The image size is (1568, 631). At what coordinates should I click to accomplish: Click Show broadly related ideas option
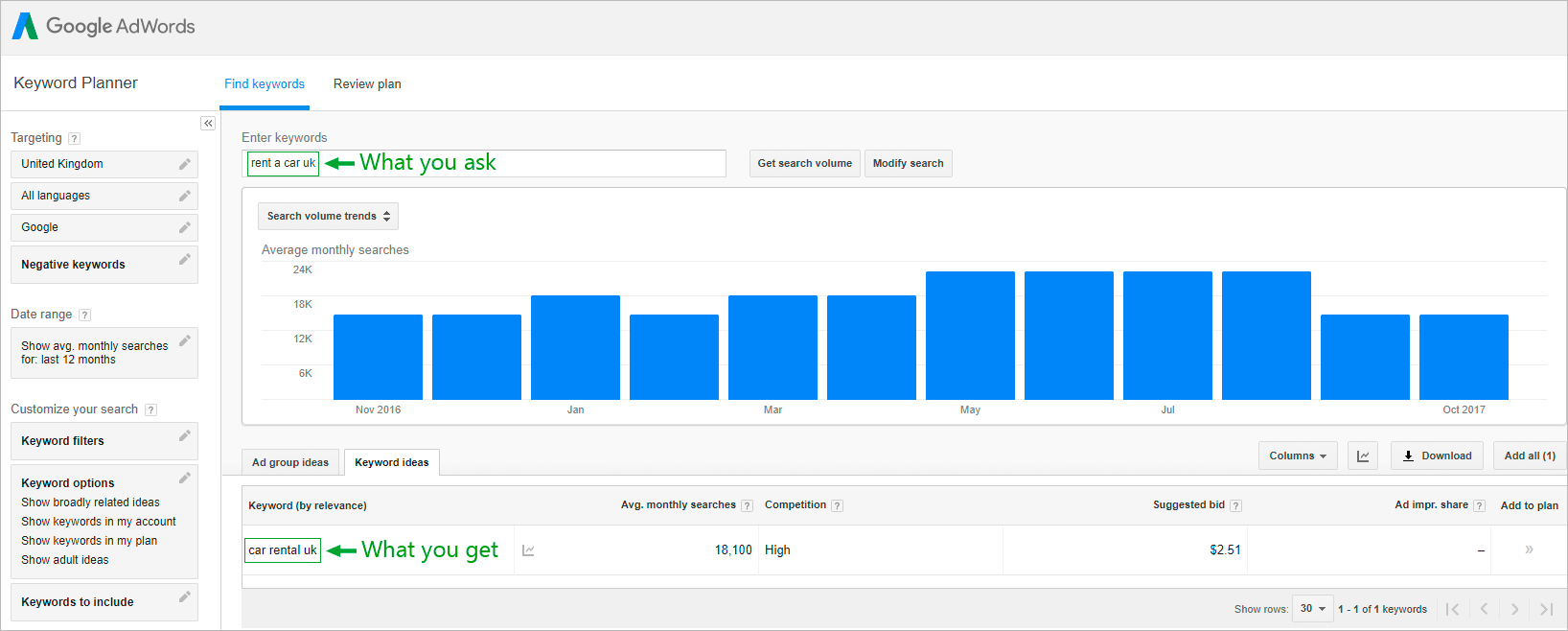tap(91, 502)
